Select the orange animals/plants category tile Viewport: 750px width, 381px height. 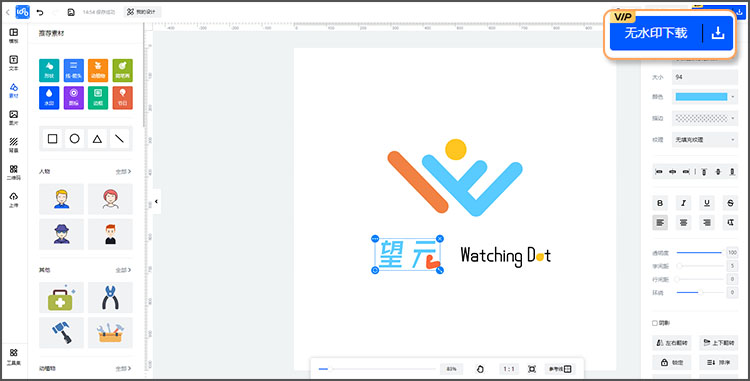[98, 70]
